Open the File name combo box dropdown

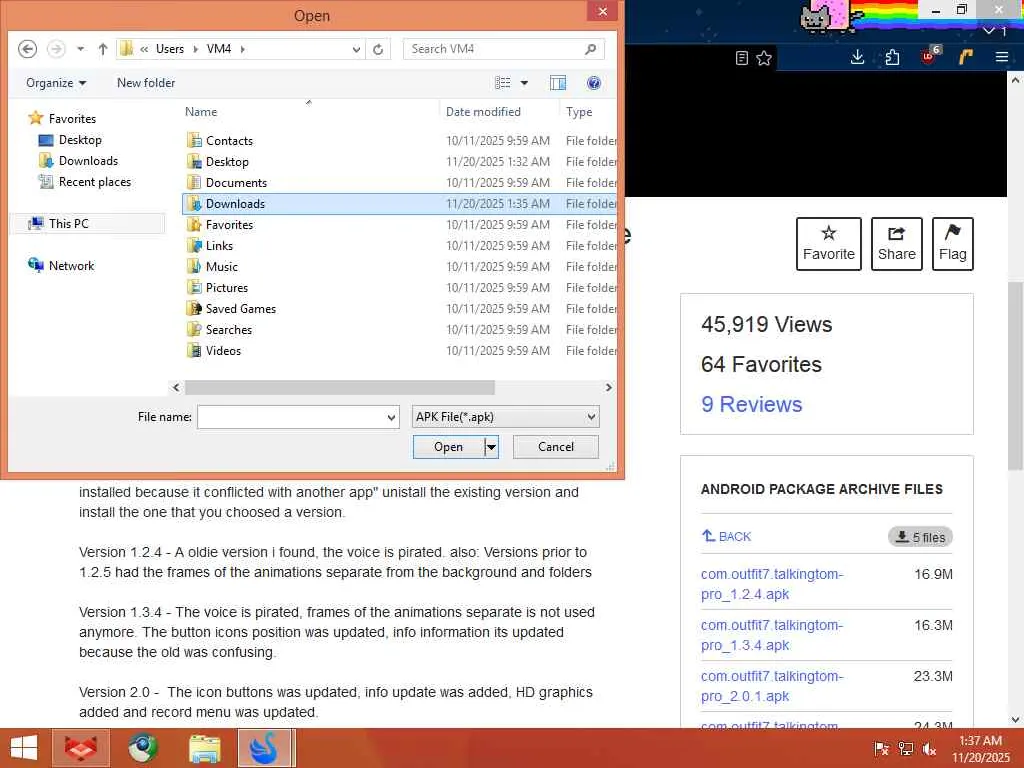[391, 417]
